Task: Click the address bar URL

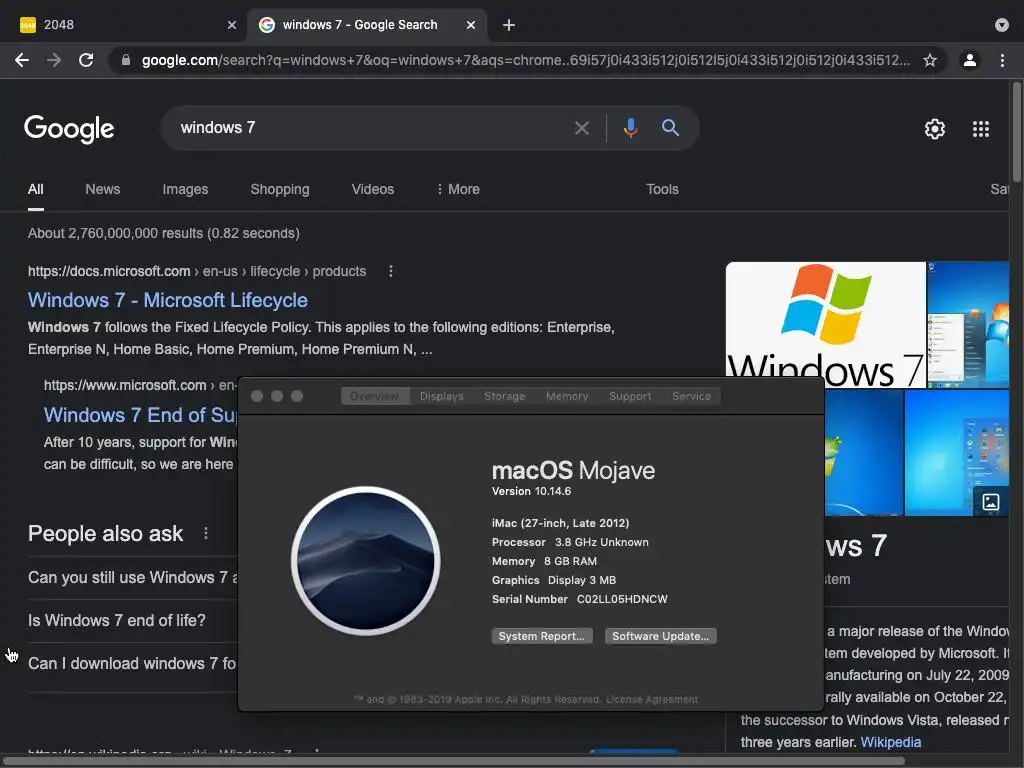Action: (525, 60)
